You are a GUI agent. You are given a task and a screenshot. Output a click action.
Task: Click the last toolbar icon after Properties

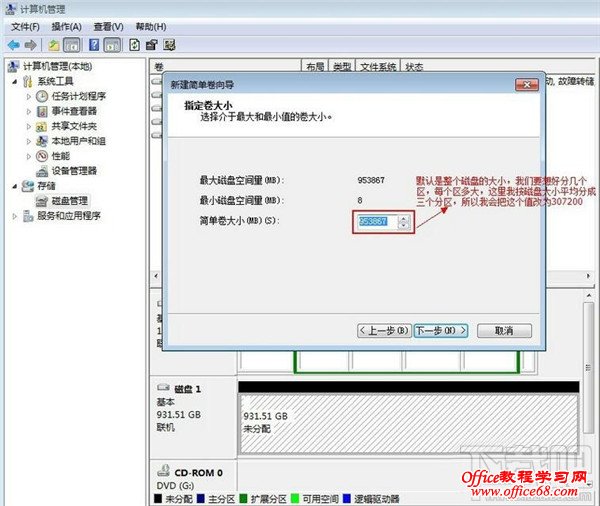click(x=169, y=45)
